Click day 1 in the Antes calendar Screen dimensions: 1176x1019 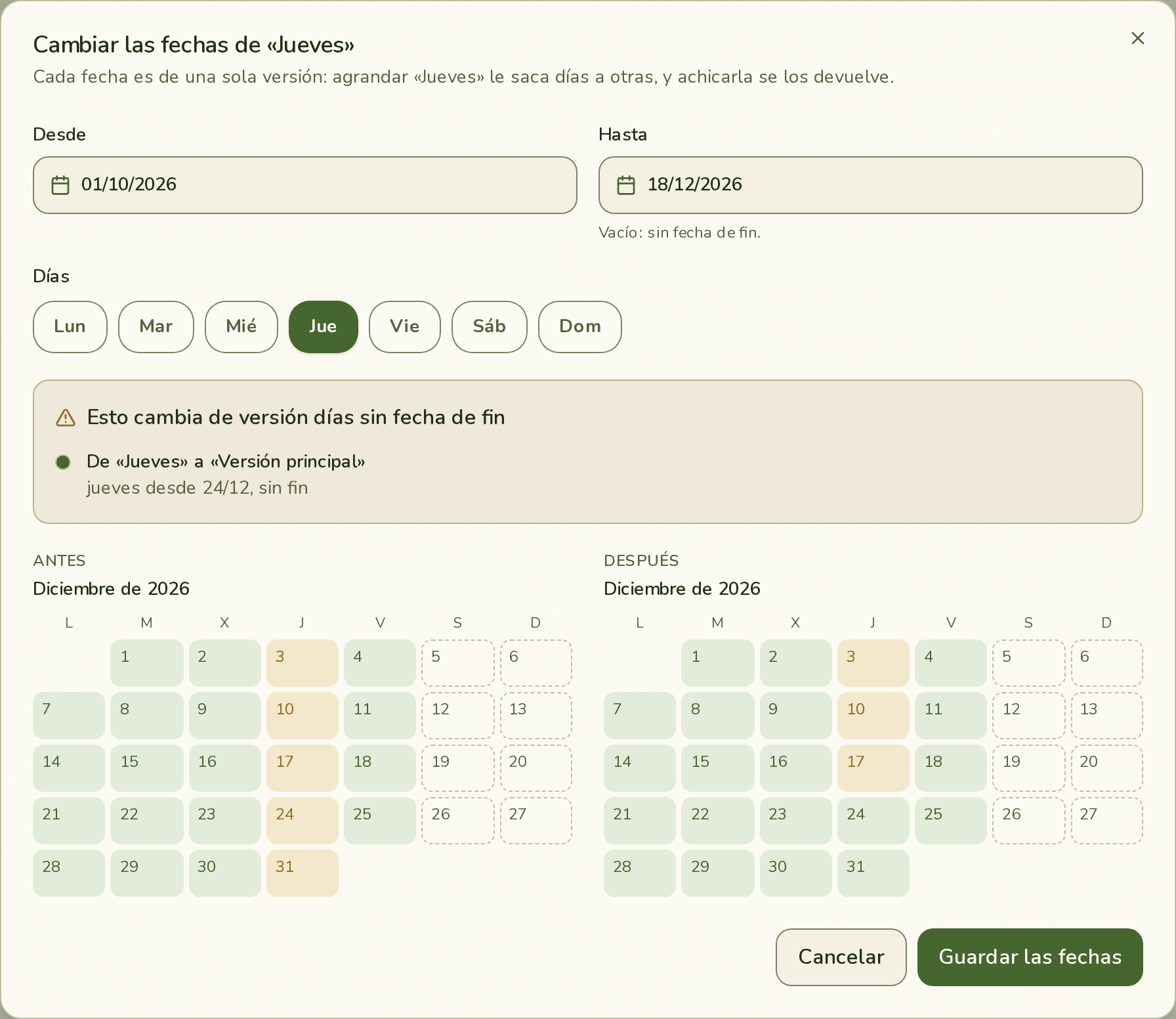[x=147, y=663]
